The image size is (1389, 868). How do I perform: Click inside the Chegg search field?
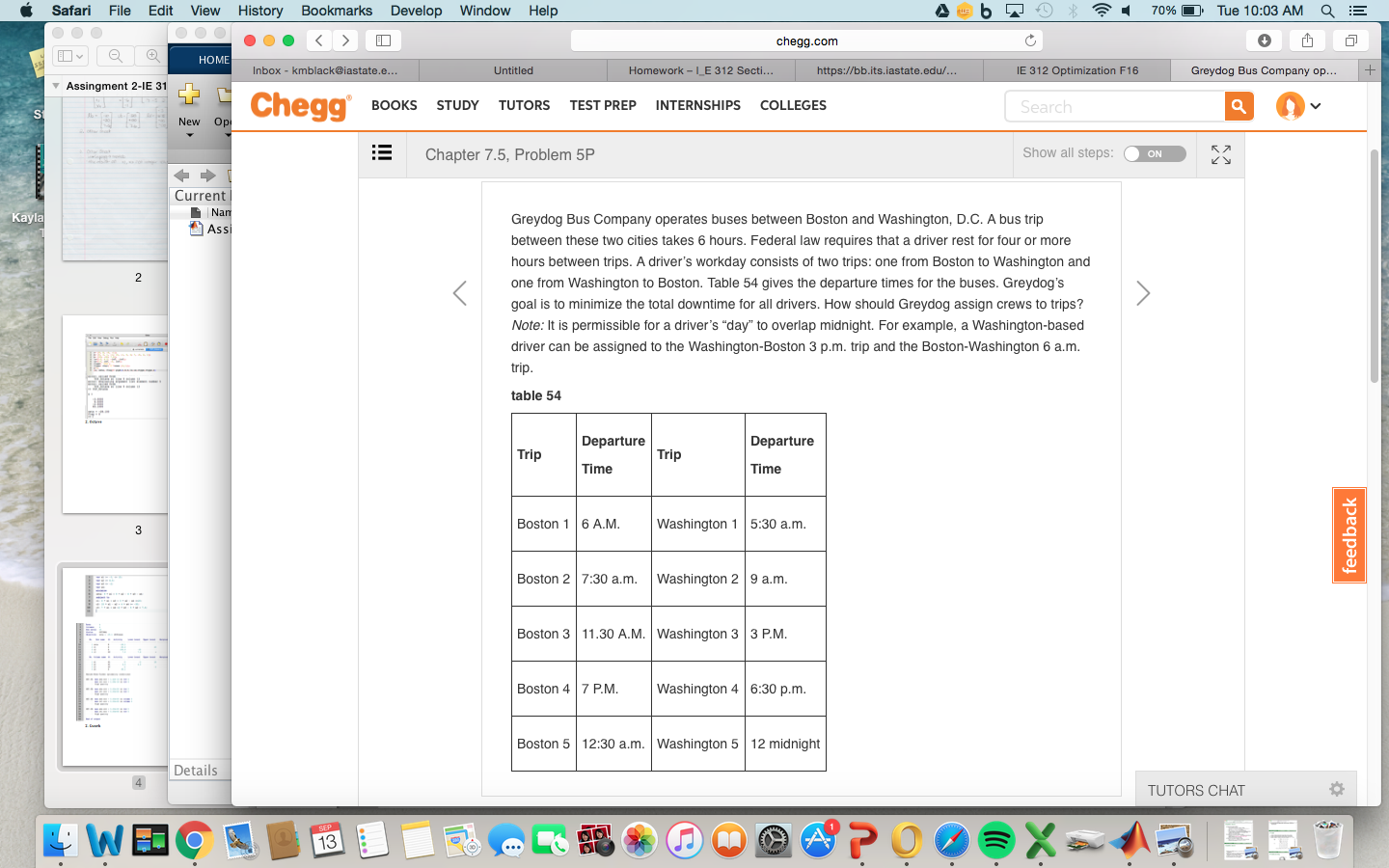1109,106
